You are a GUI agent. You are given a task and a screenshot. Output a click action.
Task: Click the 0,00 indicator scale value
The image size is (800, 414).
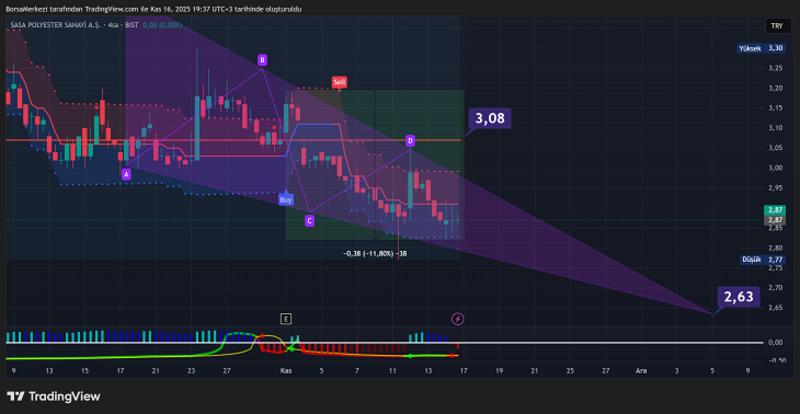pyautogui.click(x=775, y=342)
